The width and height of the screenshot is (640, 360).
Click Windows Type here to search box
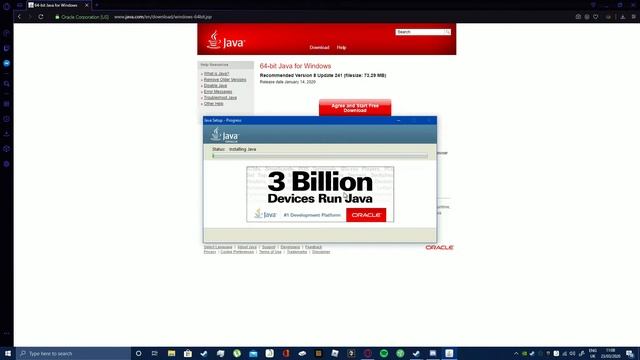[x=73, y=353]
